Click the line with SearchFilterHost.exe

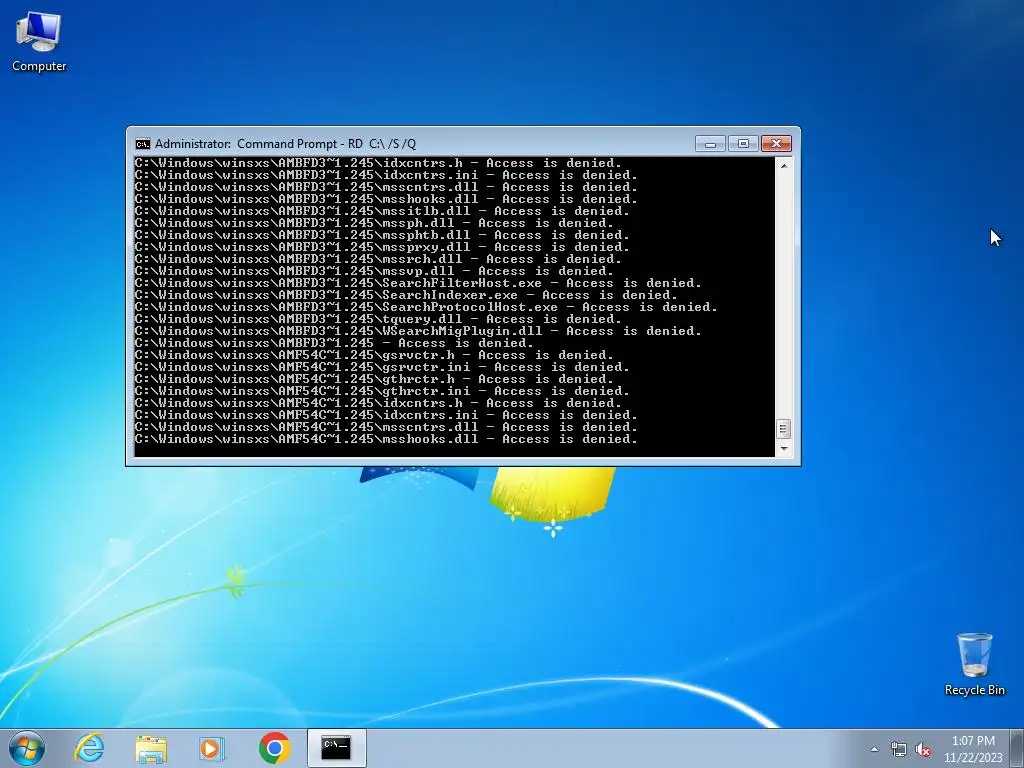click(x=418, y=283)
